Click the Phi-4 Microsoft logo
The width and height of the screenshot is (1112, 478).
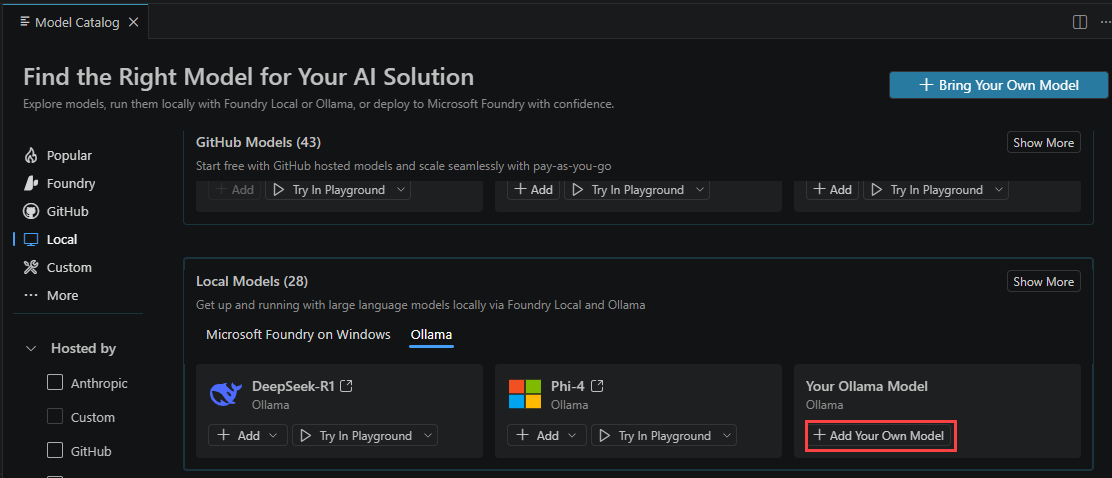pyautogui.click(x=525, y=394)
